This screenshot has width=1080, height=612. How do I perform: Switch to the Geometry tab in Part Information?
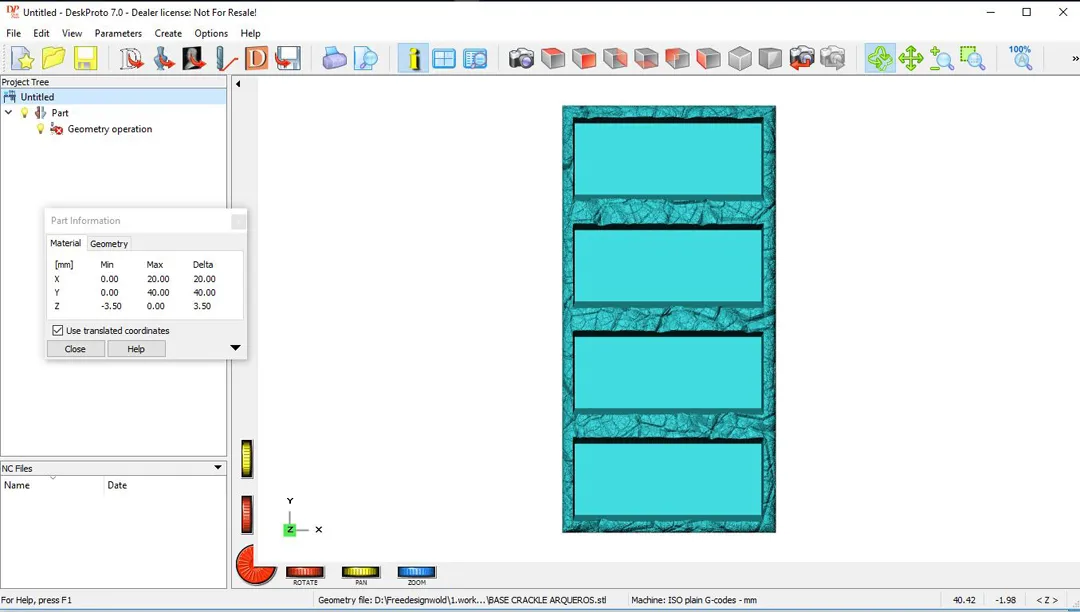point(109,244)
